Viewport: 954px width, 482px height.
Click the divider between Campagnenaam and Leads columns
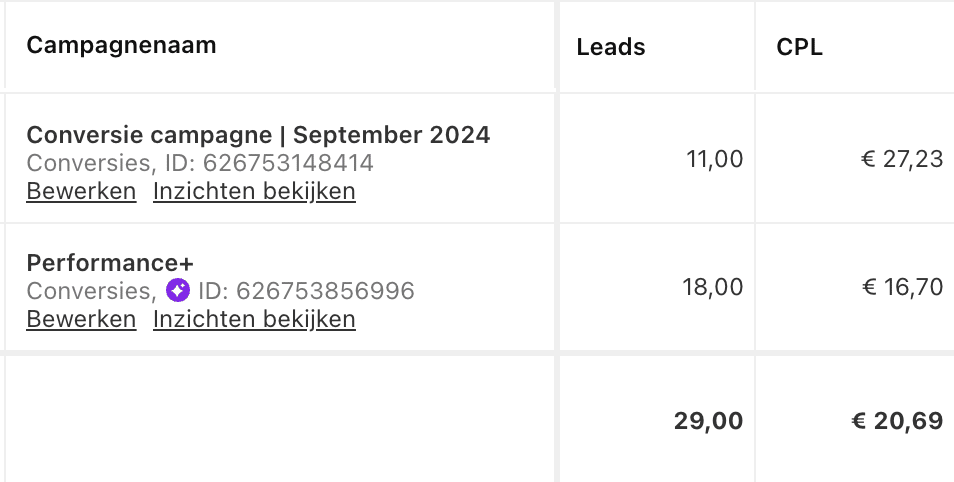557,47
